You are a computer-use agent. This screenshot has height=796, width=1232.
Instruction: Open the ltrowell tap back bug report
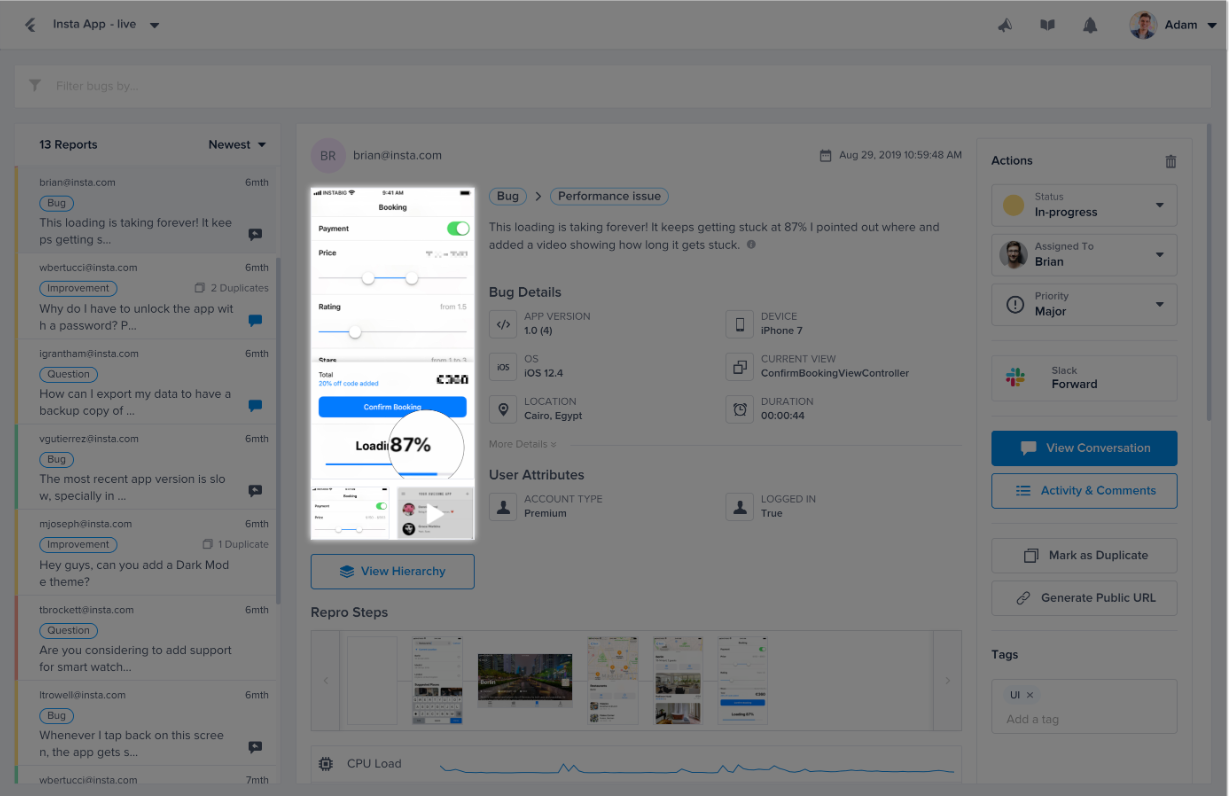(x=147, y=723)
